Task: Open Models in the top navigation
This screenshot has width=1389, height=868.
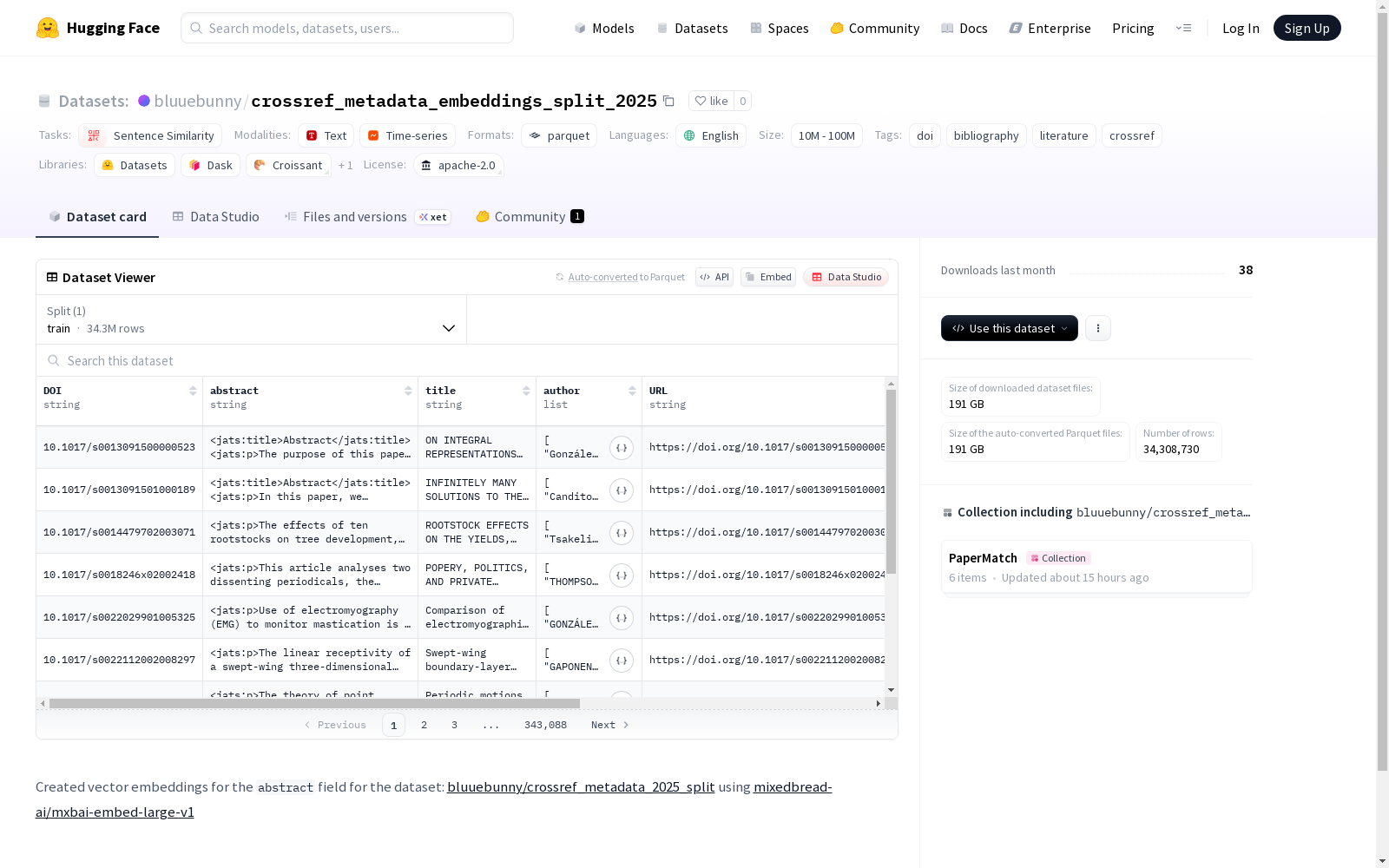Action: tap(604, 28)
